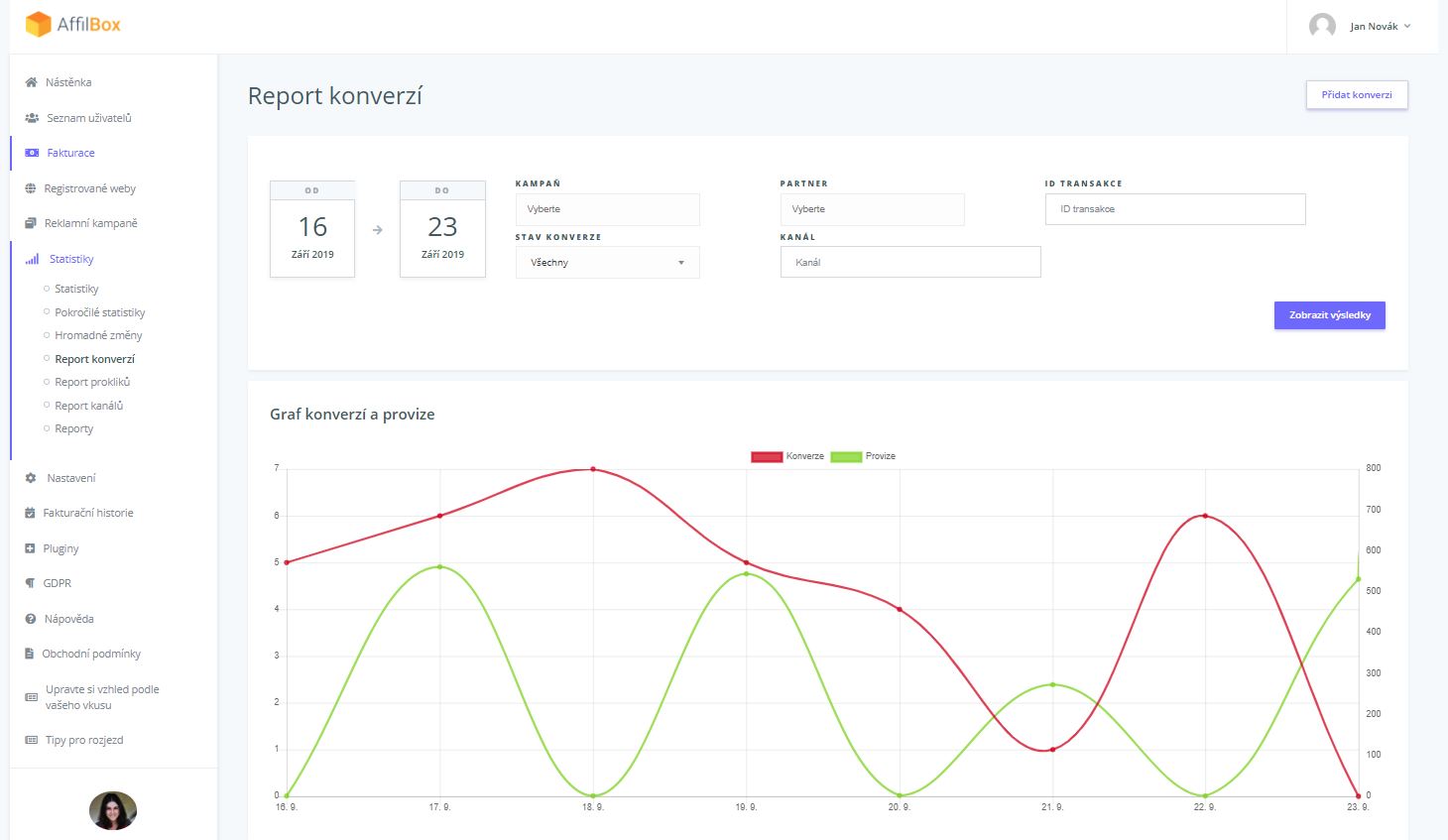Open the OD start date picker
Viewport: 1448px width, 840px height.
[312, 229]
